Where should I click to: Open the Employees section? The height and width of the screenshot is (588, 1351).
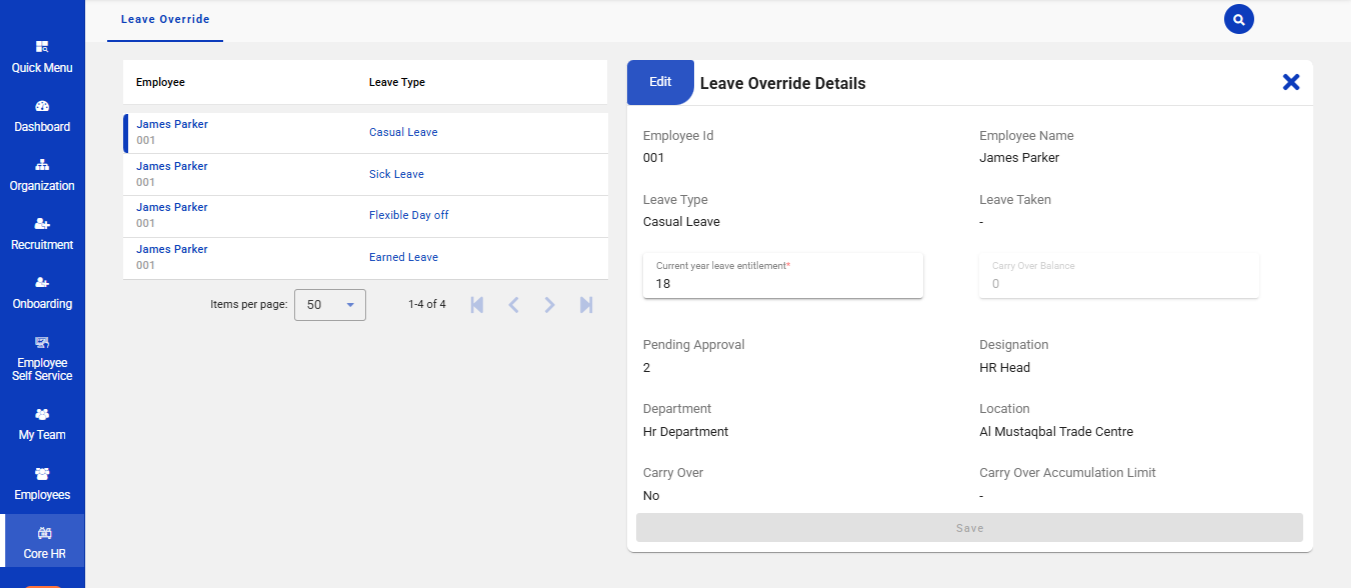[x=42, y=484]
